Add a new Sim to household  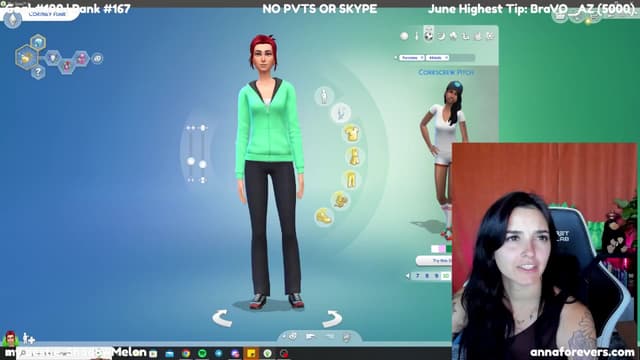[28, 338]
